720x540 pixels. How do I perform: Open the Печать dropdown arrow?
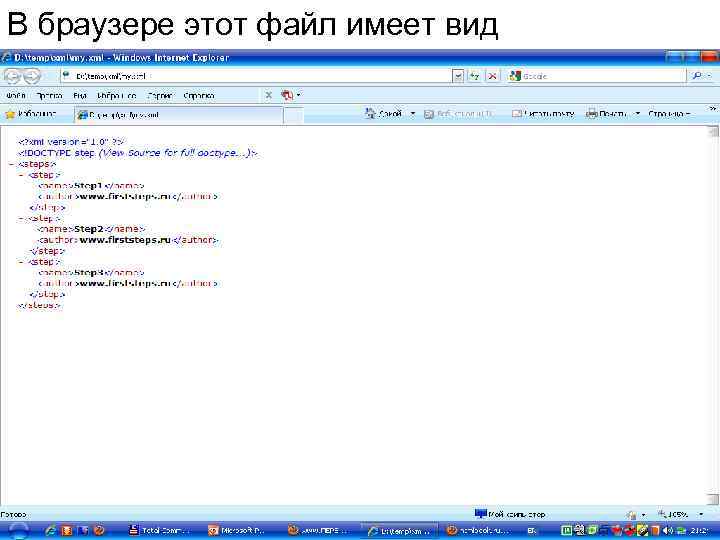pyautogui.click(x=637, y=113)
